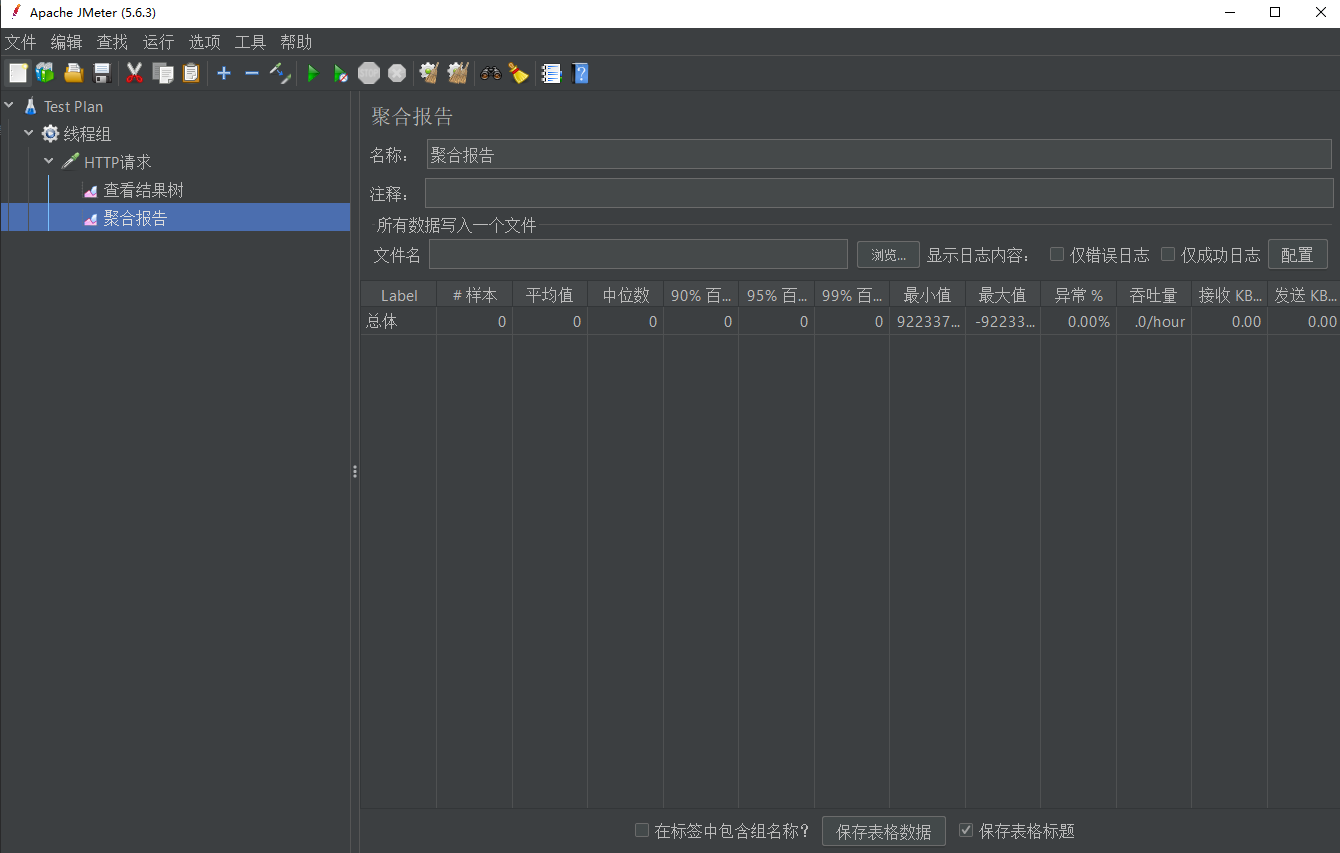The image size is (1340, 853).
Task: Click the 接收 KB... column header
Action: (x=1230, y=295)
